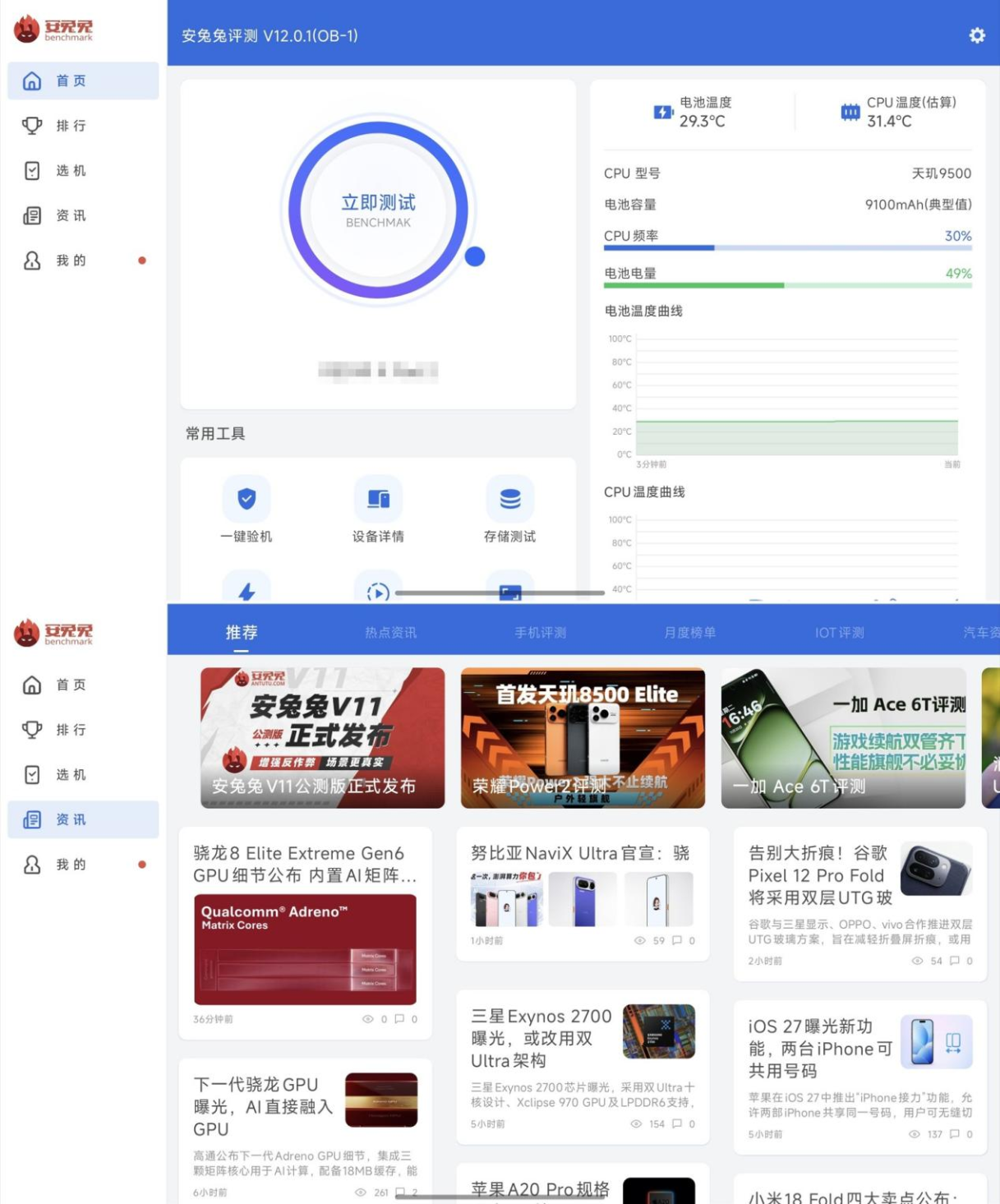This screenshot has height=1204, width=1000.
Task: Open 一加 Ace 6T评测 banner
Action: (843, 738)
